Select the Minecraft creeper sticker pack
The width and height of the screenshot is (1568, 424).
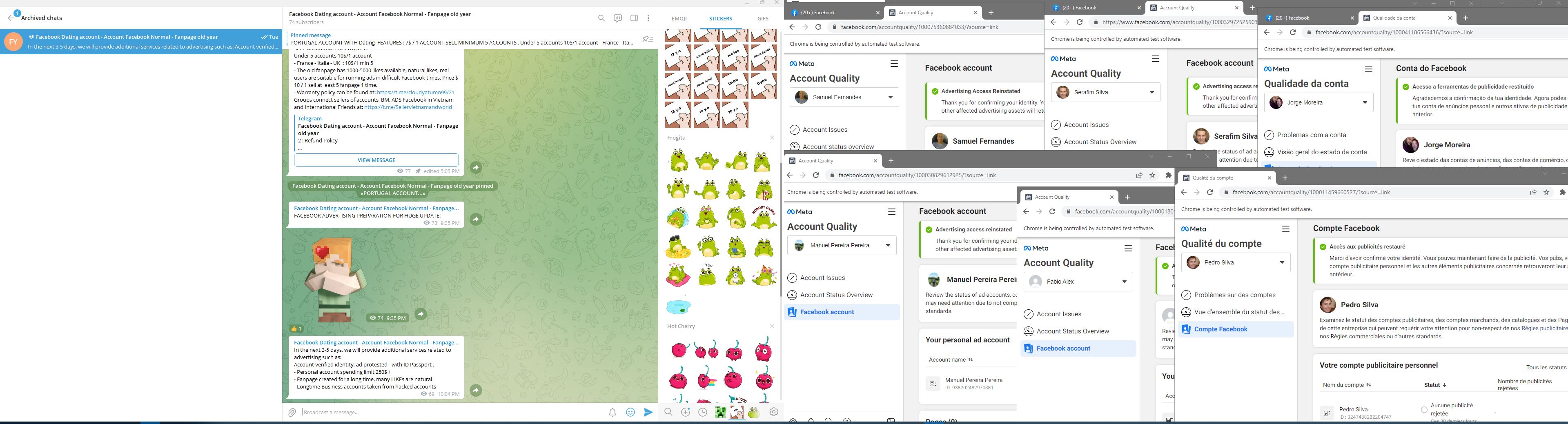point(720,413)
